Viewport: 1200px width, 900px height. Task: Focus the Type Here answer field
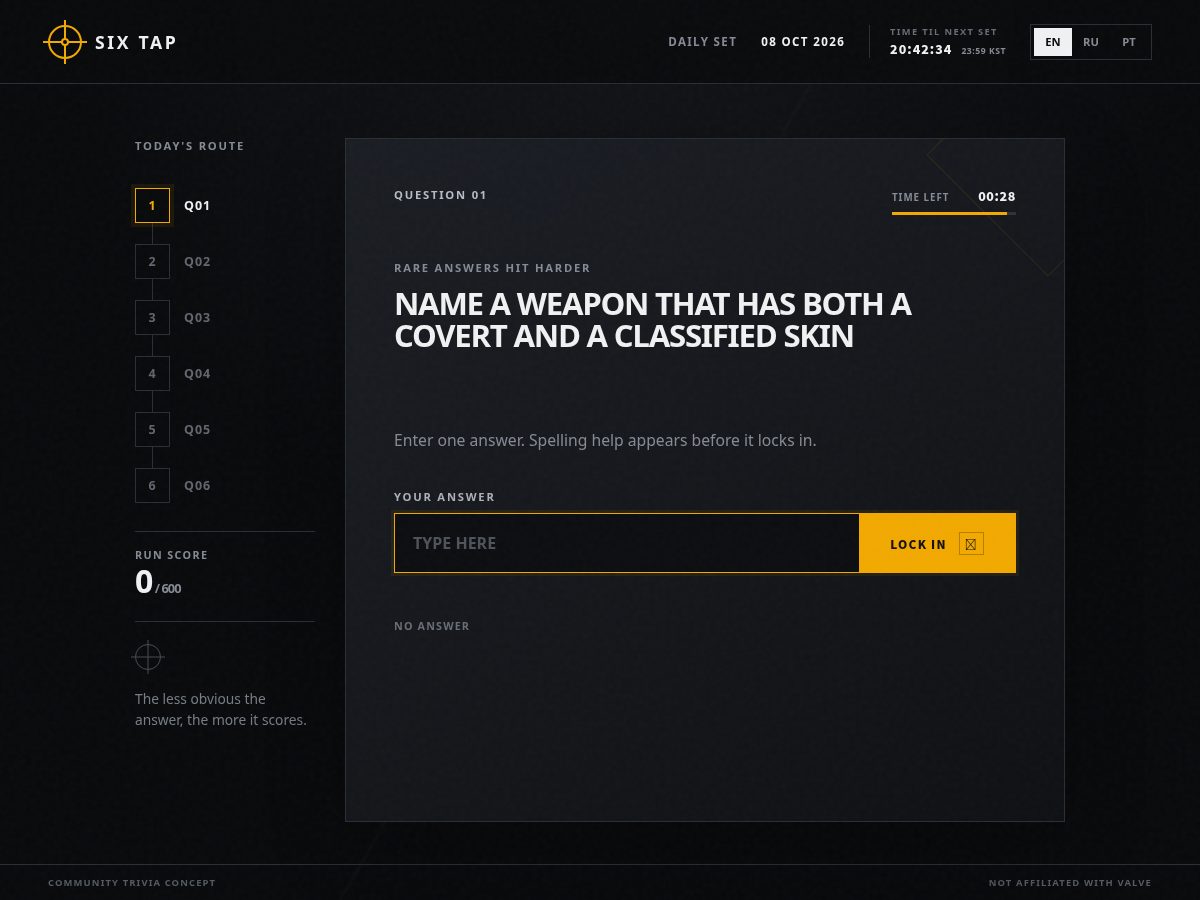click(627, 543)
